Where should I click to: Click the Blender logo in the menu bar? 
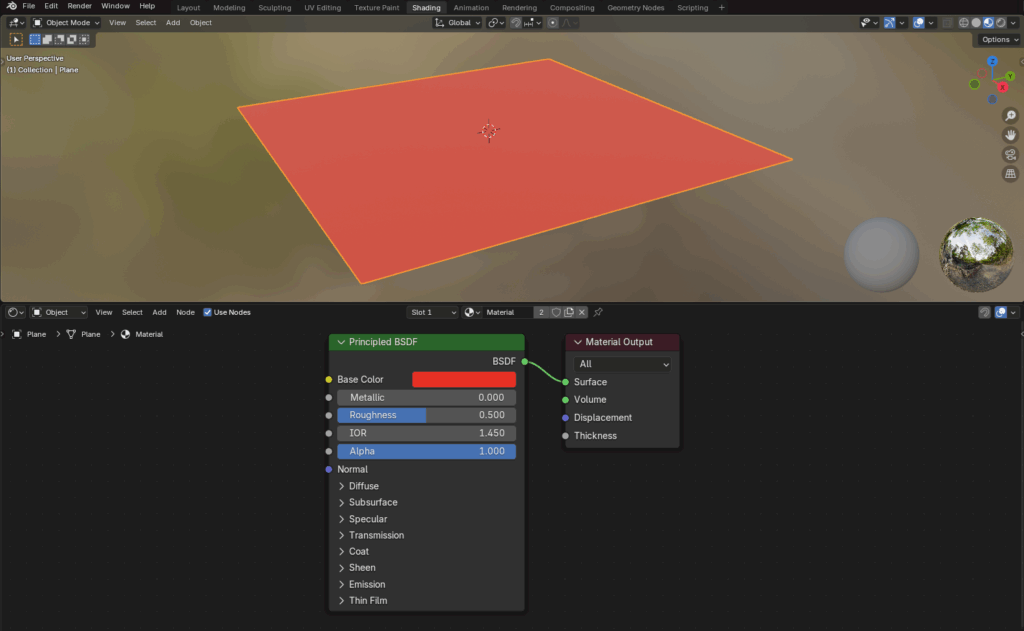click(x=11, y=6)
